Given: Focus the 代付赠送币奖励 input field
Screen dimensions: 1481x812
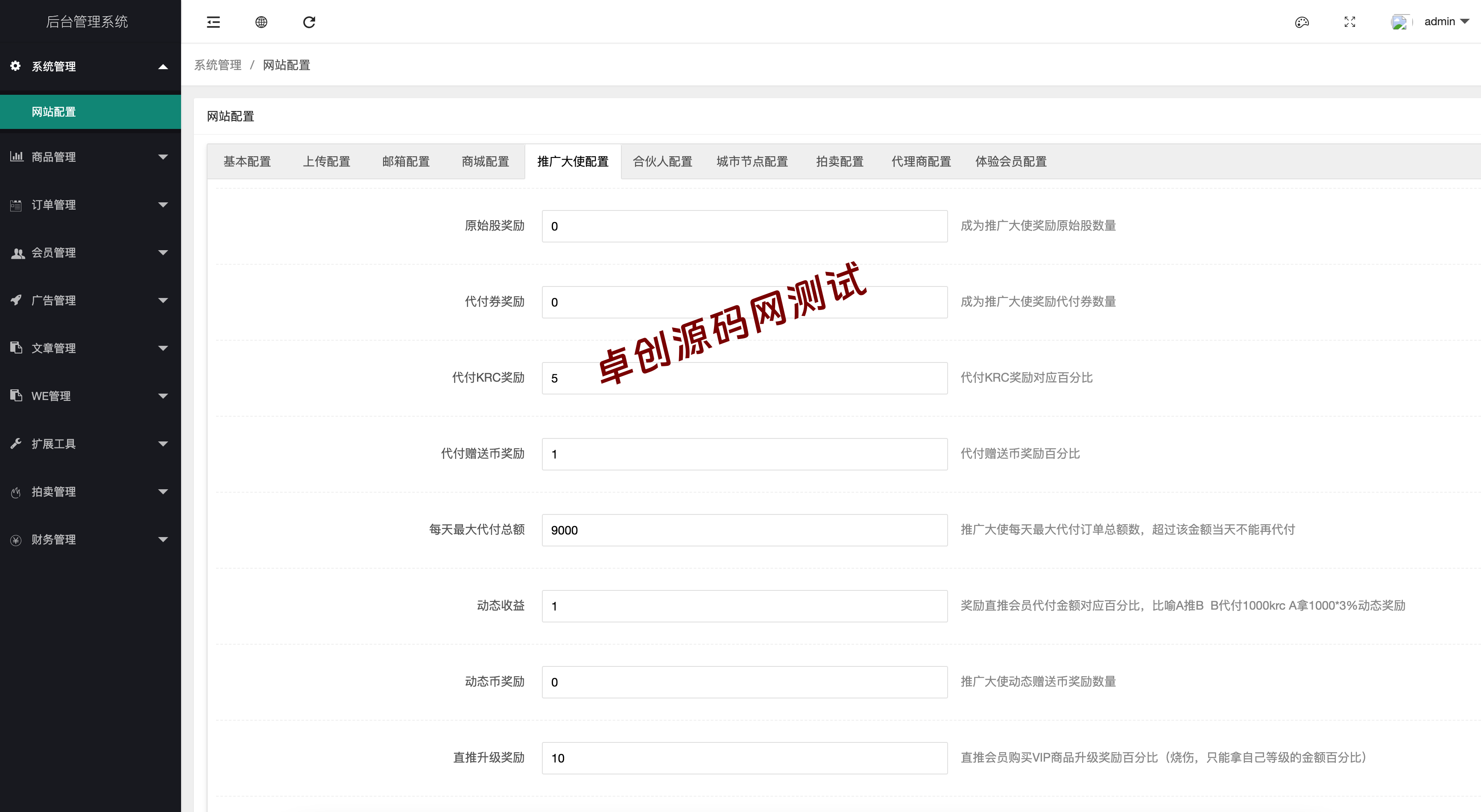Looking at the screenshot, I should point(744,454).
